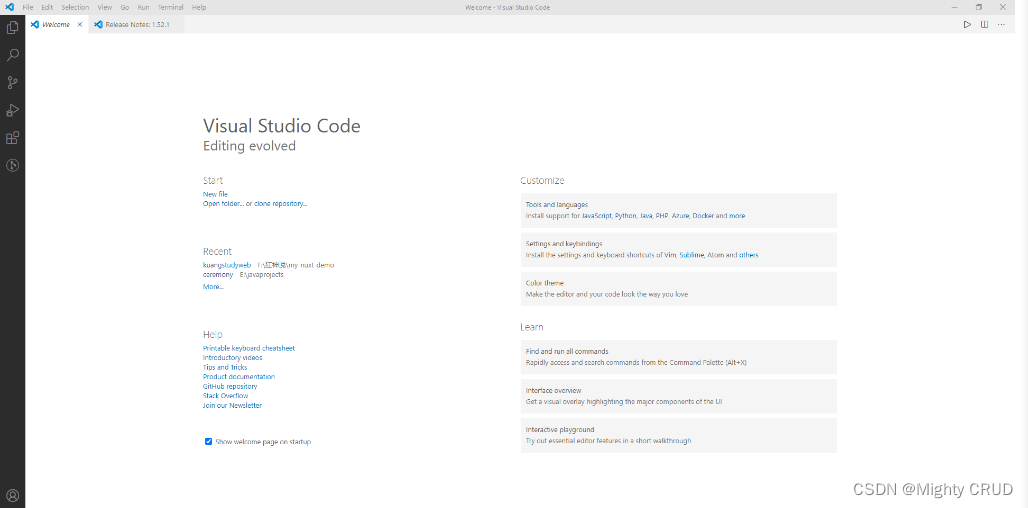Click the clone repository link
This screenshot has width=1028, height=508.
281,204
